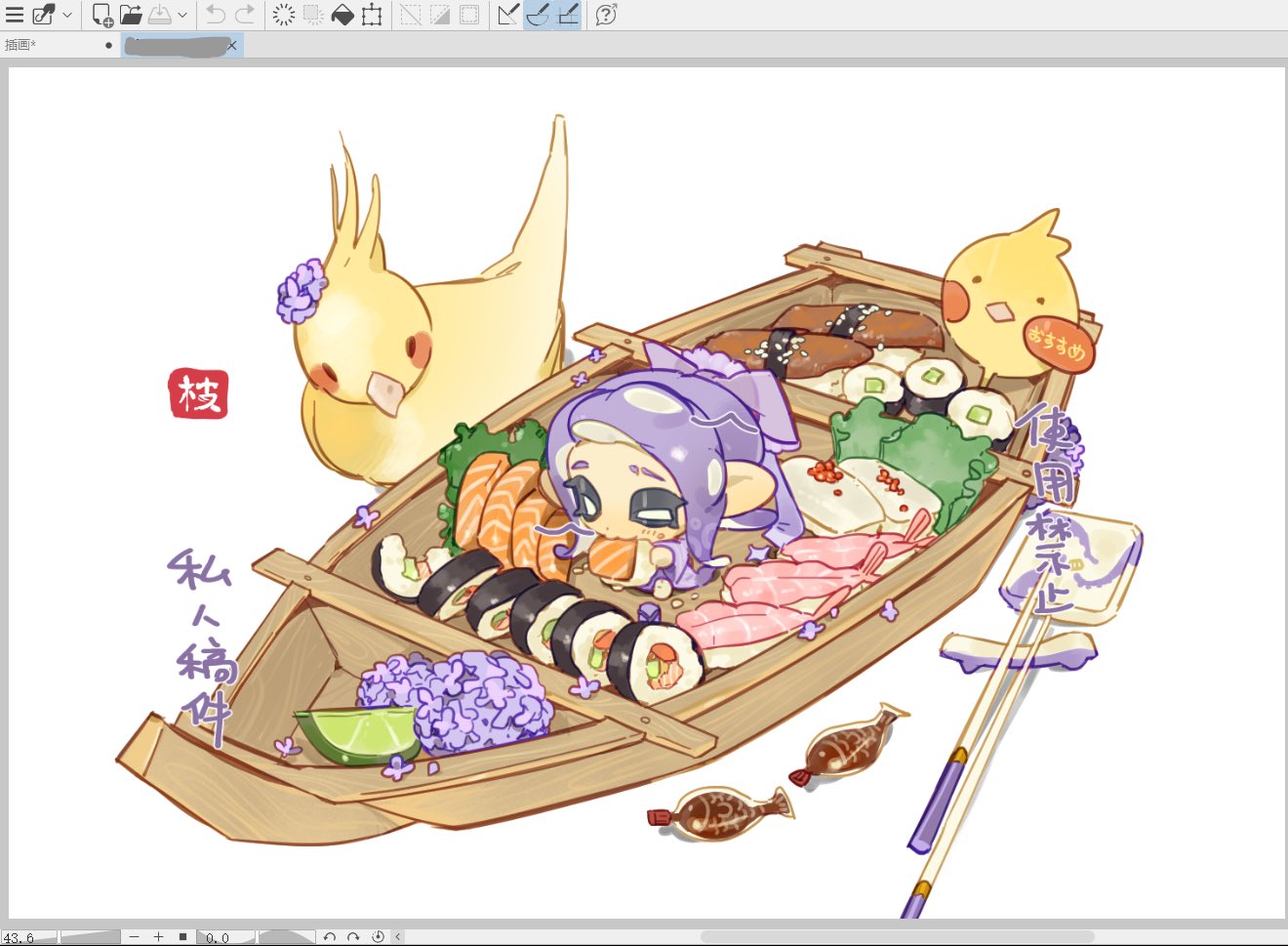
Task: Toggle snap to ruler
Action: 508,15
